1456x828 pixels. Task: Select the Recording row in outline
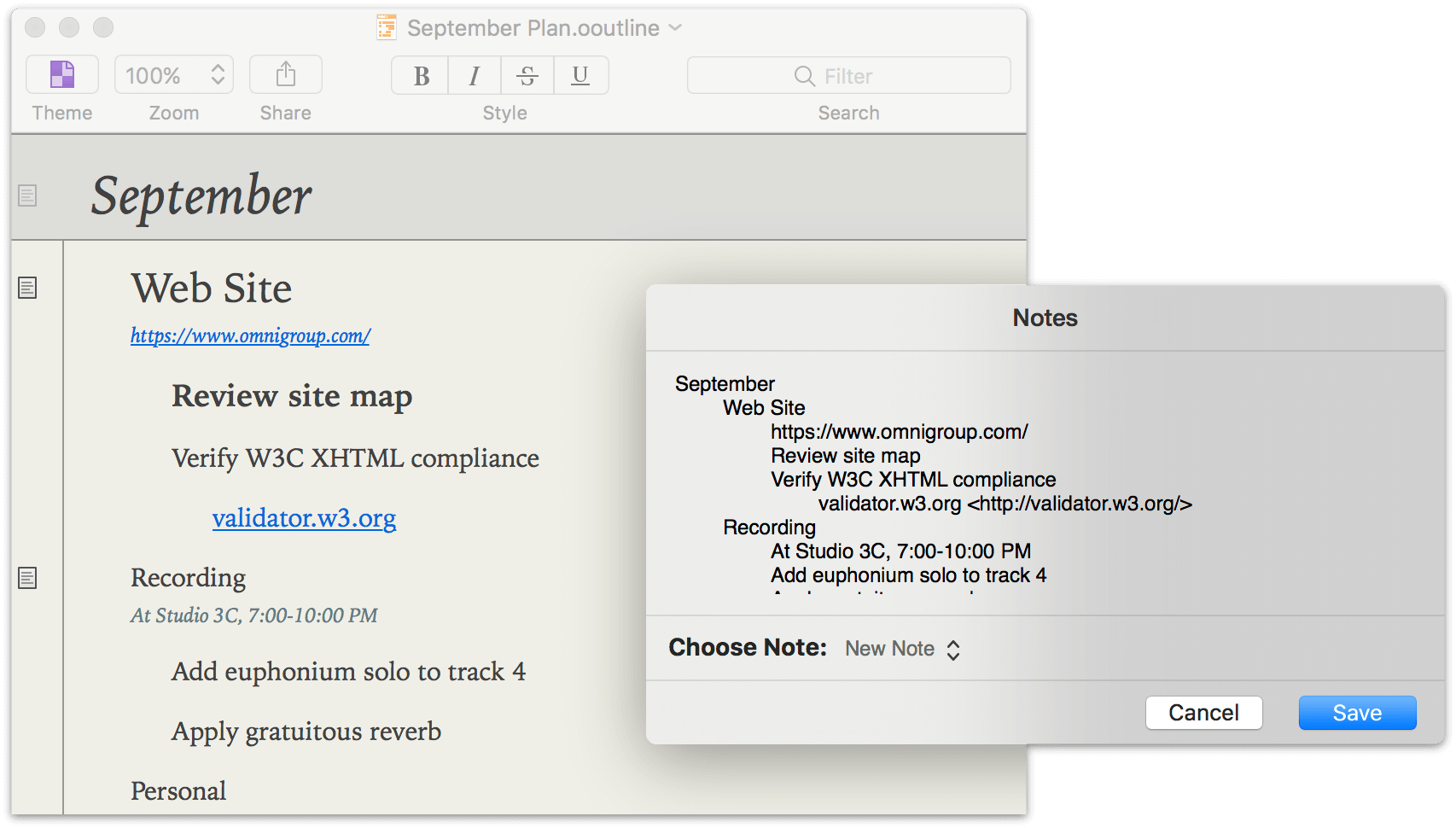[x=188, y=578]
